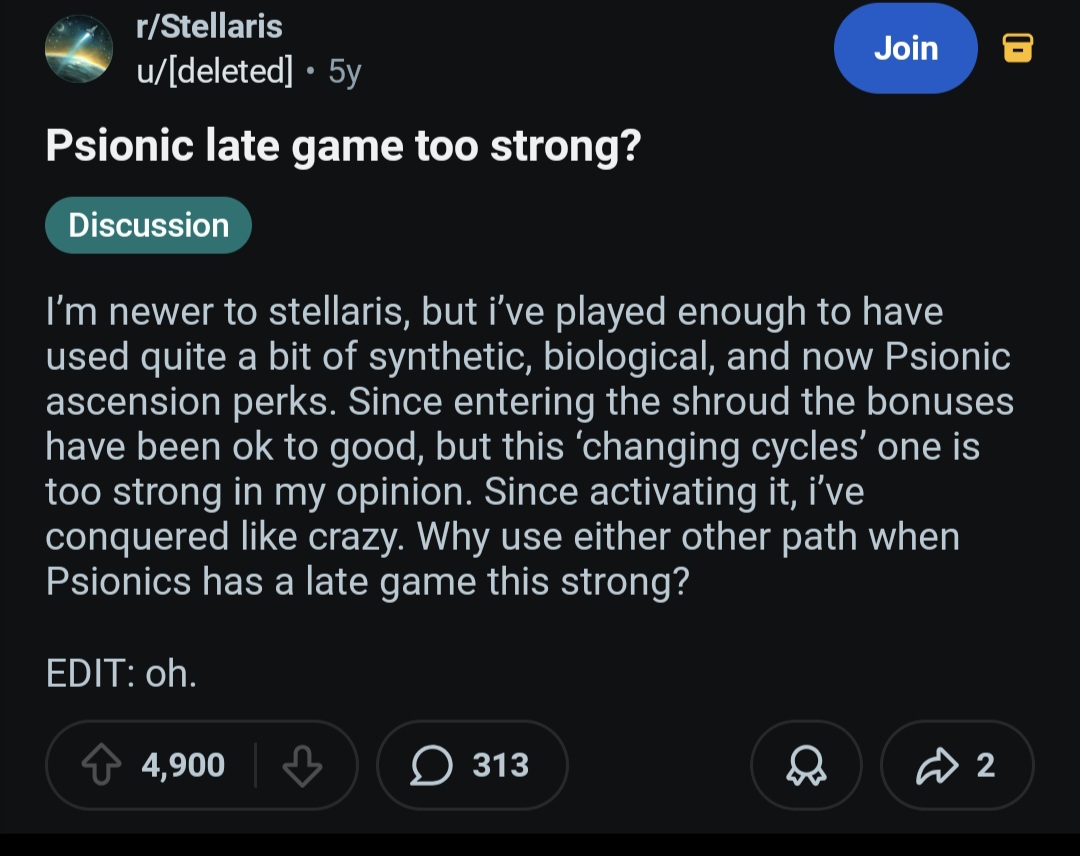Click the line 'Psionics has a late game this strong?'

tap(367, 581)
